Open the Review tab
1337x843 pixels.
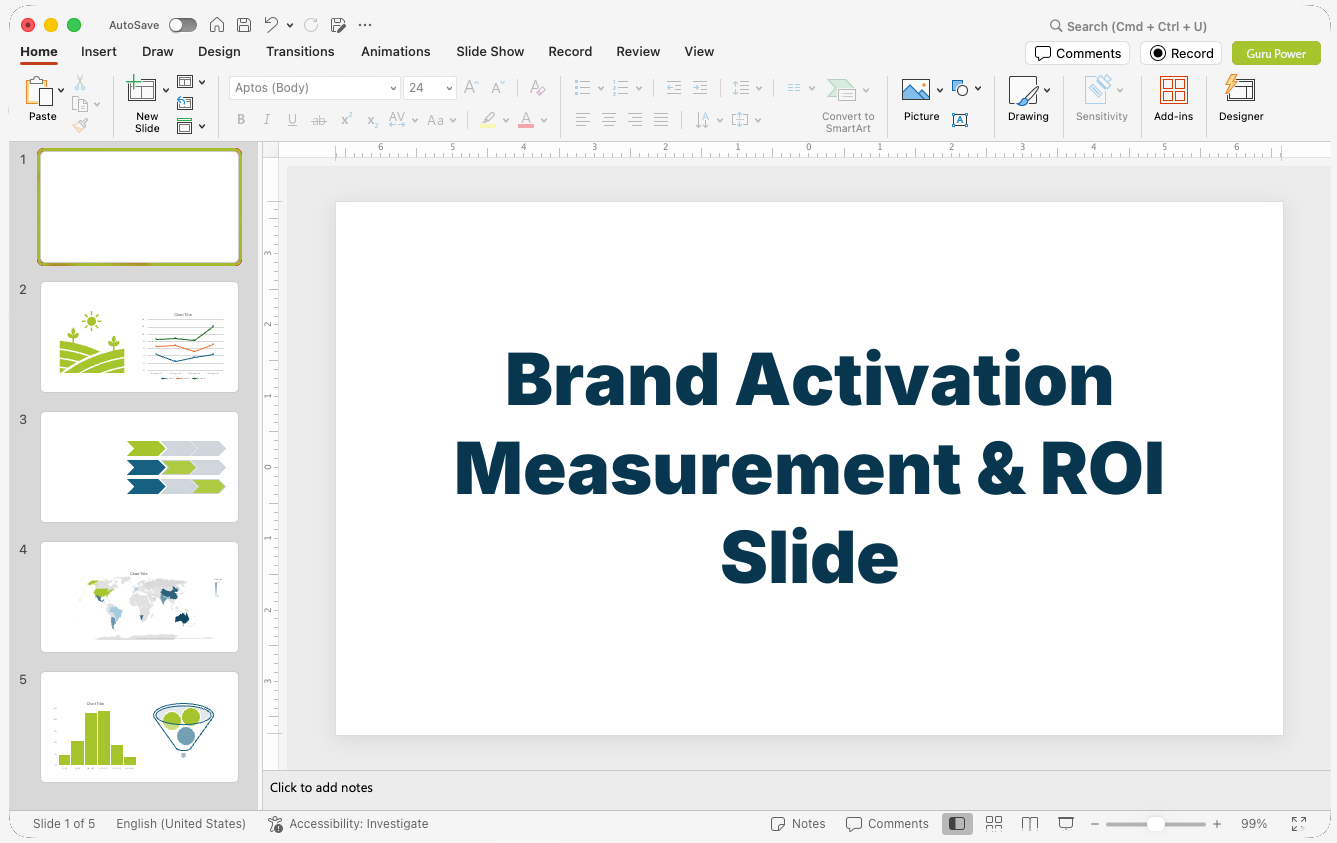pos(638,52)
